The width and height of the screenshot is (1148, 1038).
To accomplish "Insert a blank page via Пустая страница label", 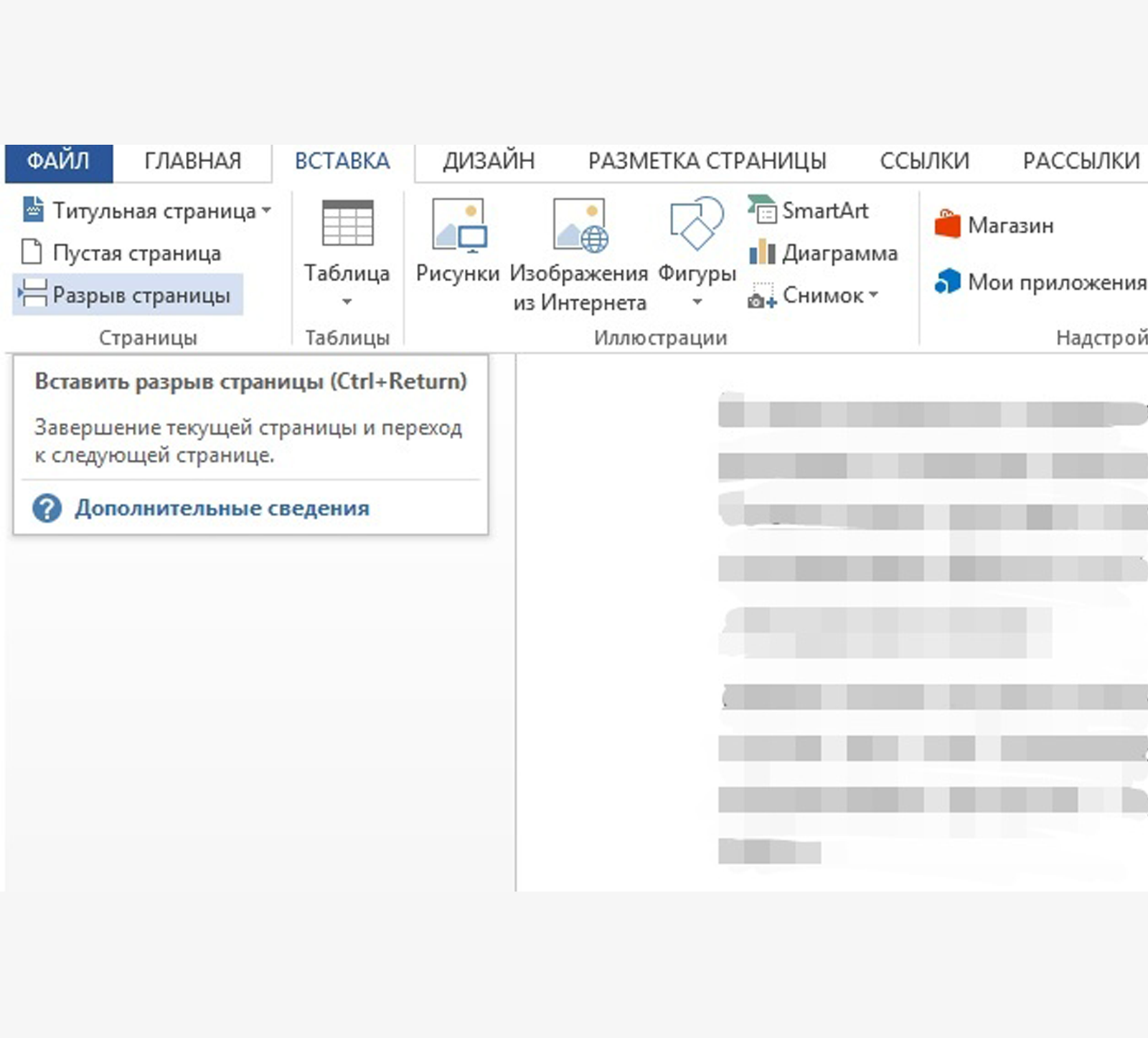I will coord(137,253).
